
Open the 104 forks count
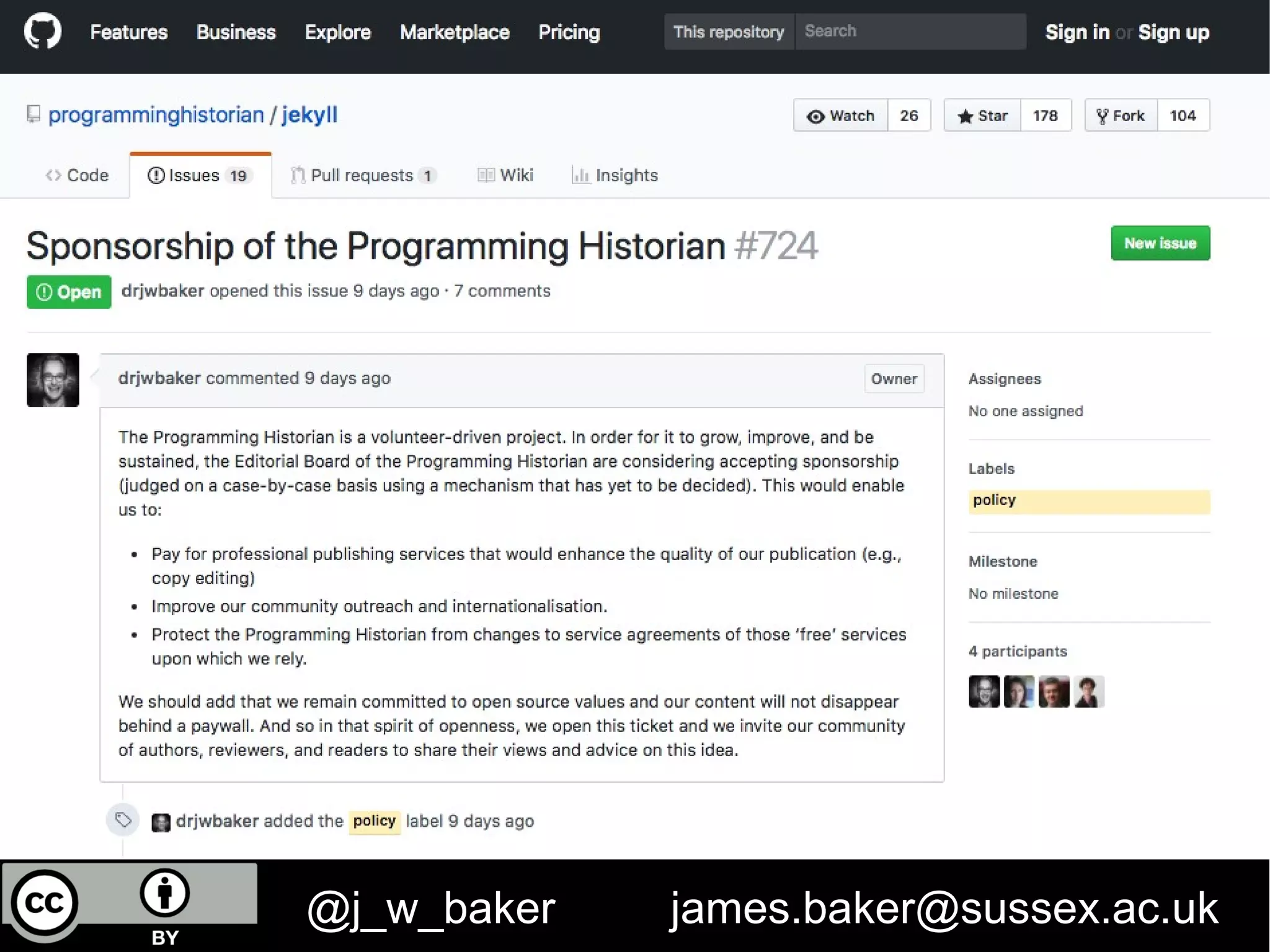(1183, 115)
